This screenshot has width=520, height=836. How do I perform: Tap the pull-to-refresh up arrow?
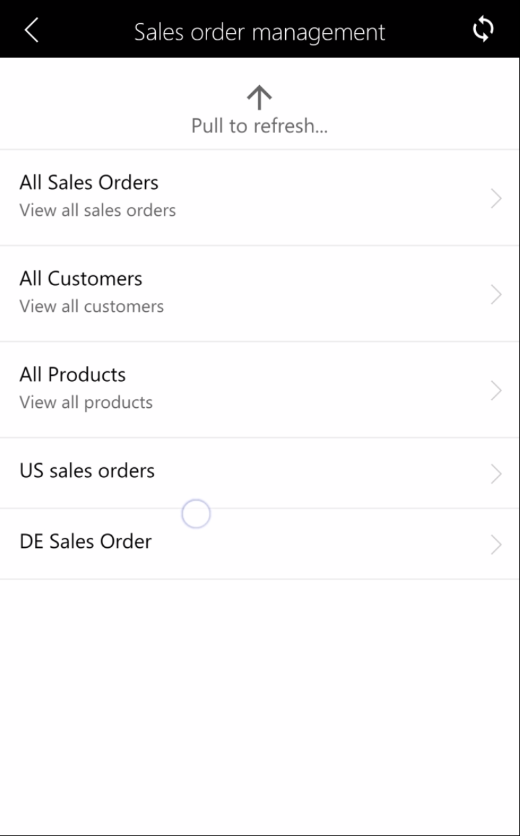tap(259, 98)
